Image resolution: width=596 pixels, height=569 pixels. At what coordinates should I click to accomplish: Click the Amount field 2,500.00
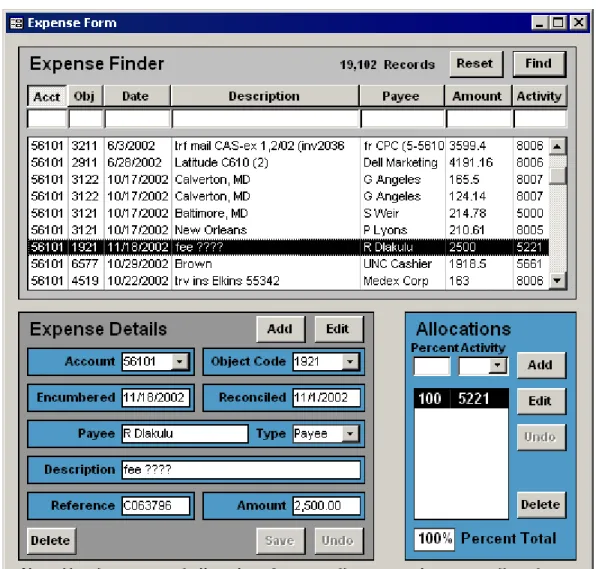coord(326,506)
